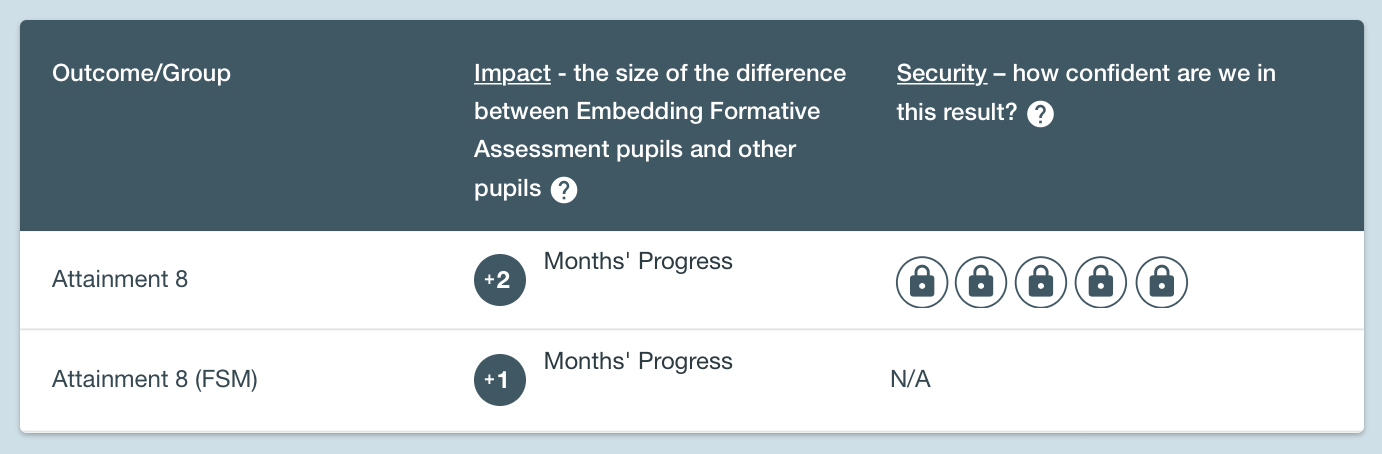Select the Outcome/Group column header

pos(141,73)
